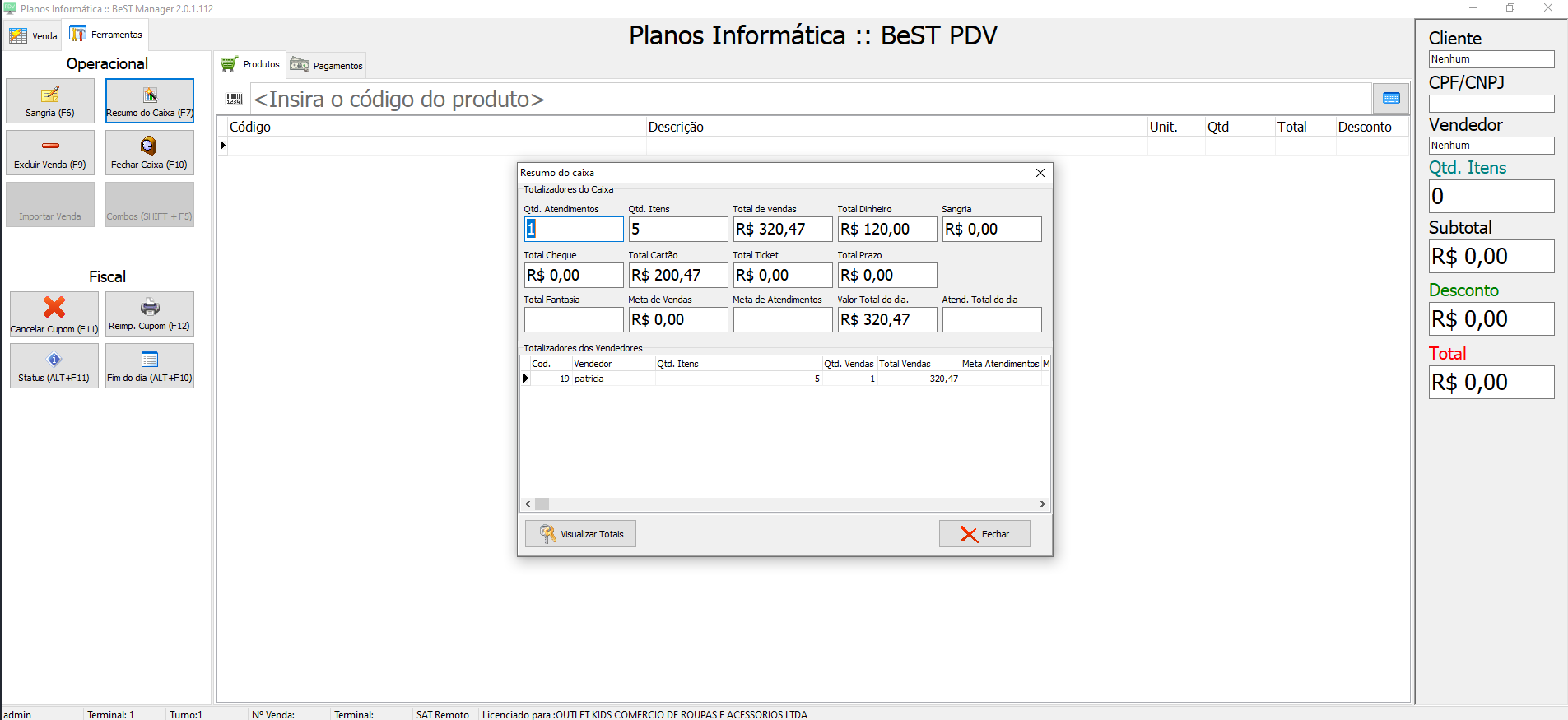Click Valor Total do dia field
Screen dimensions: 1568x720
pyautogui.click(x=887, y=319)
